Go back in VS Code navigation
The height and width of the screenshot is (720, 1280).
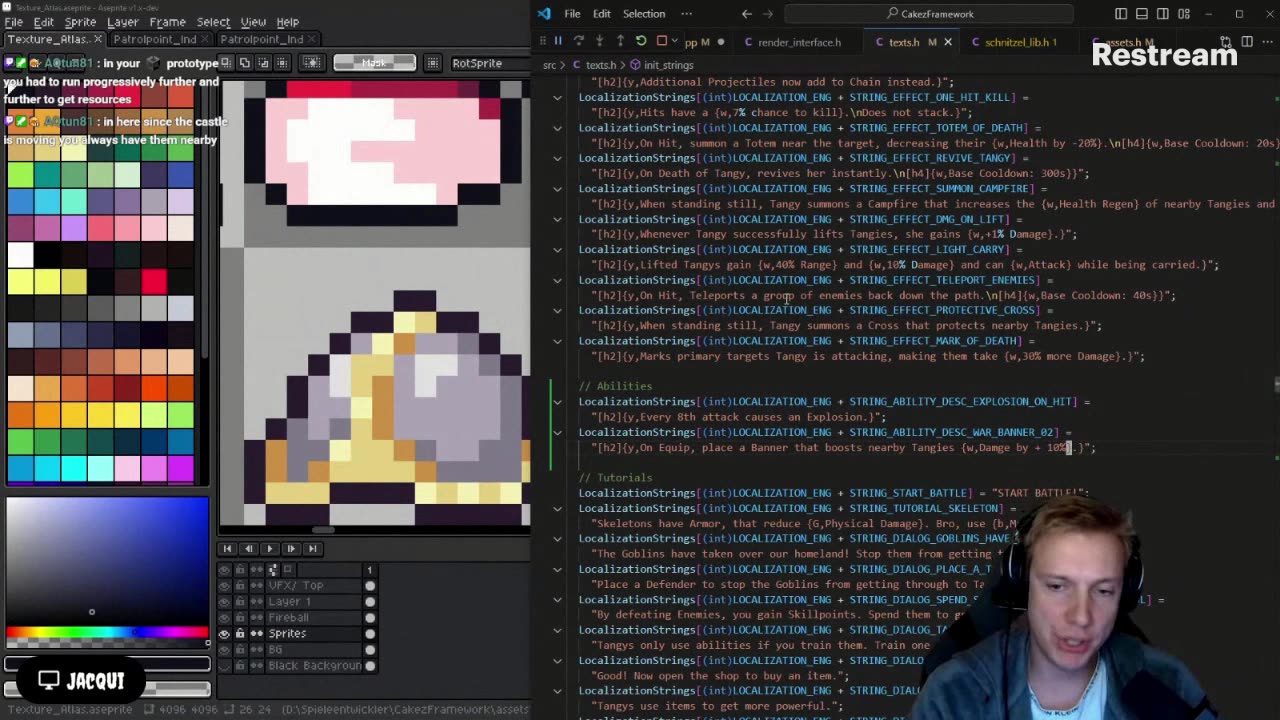[x=747, y=14]
